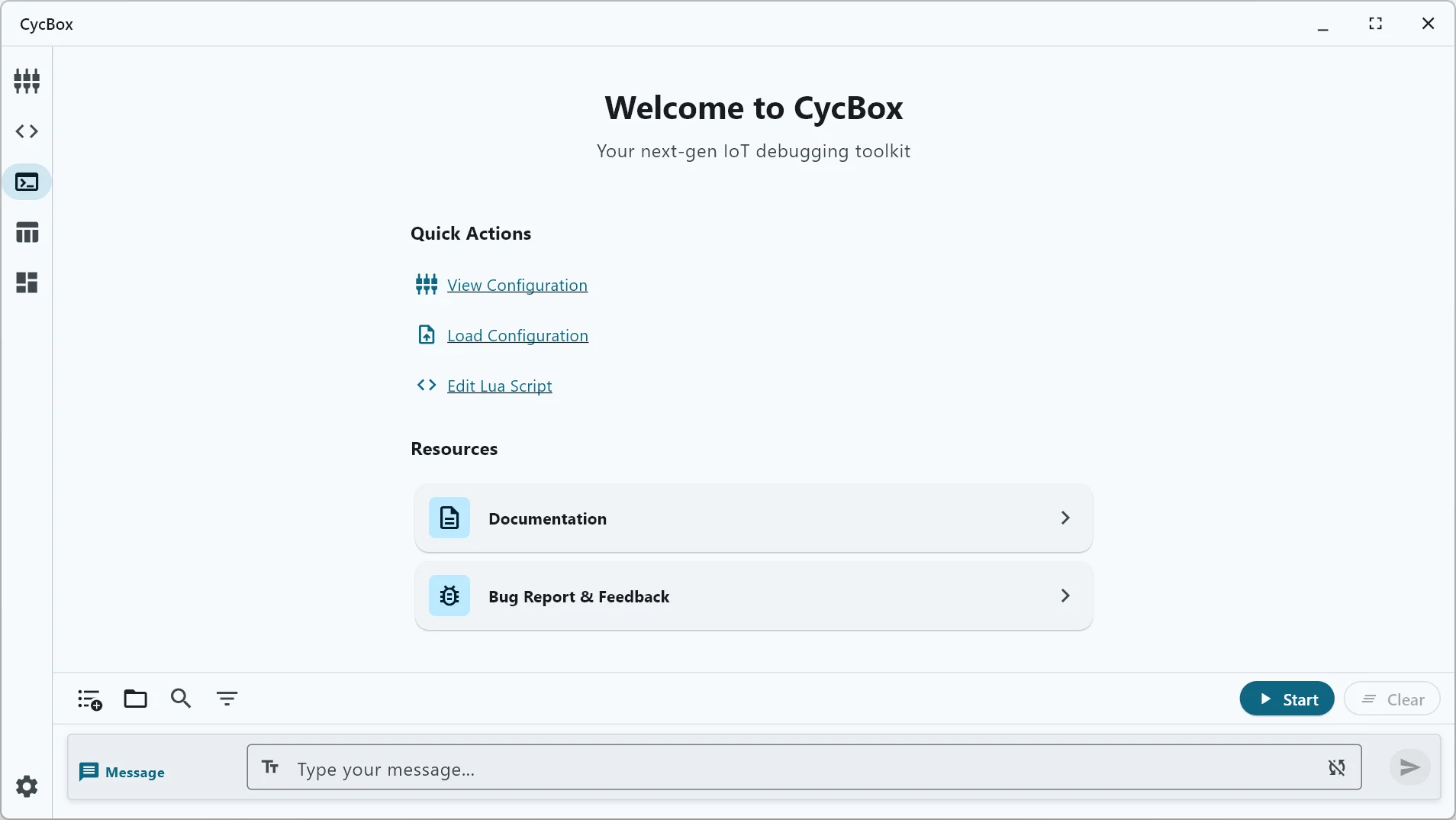Close the CycBox window

[1429, 24]
